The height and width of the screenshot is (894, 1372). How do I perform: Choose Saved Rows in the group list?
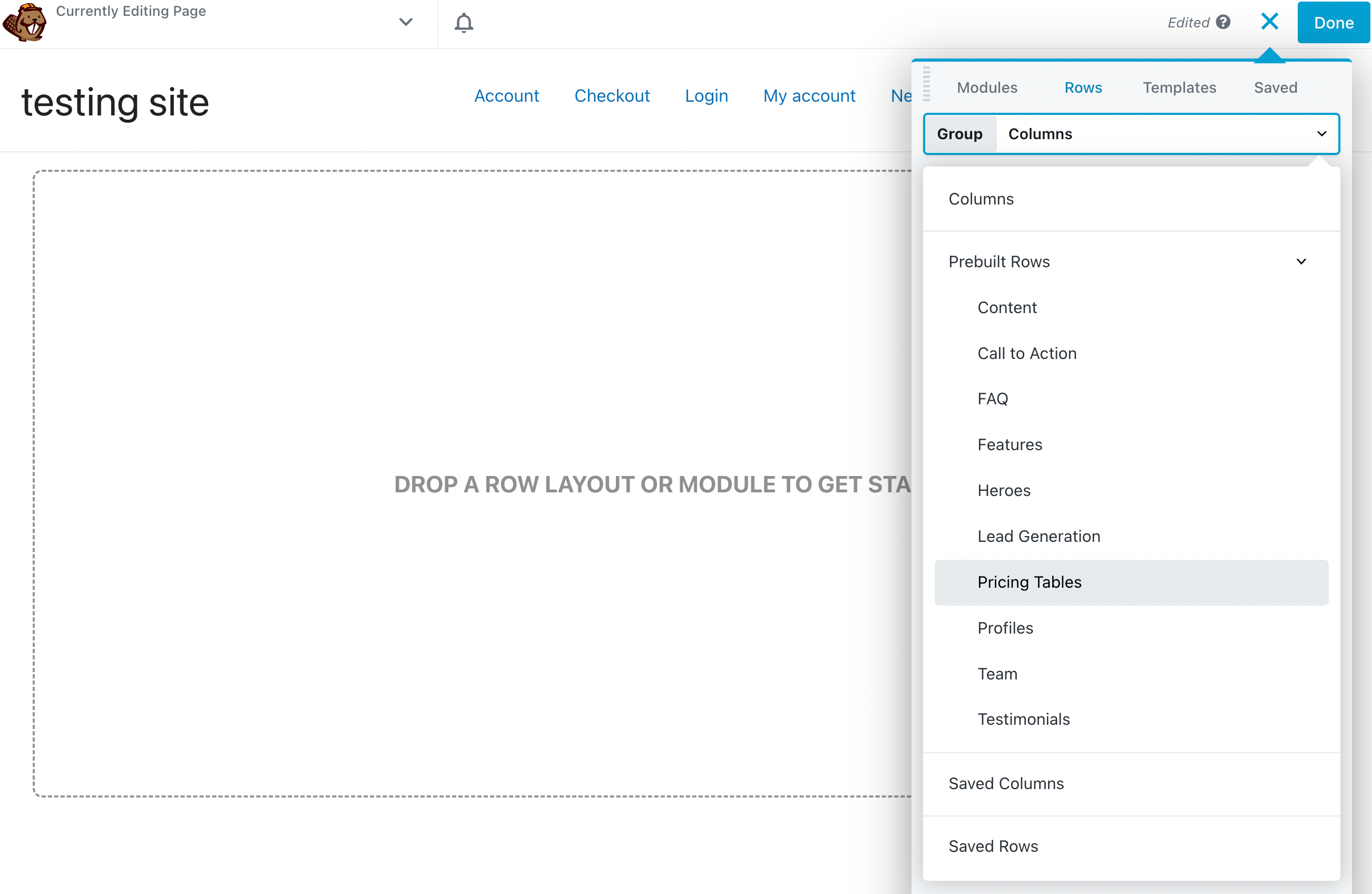(x=993, y=846)
